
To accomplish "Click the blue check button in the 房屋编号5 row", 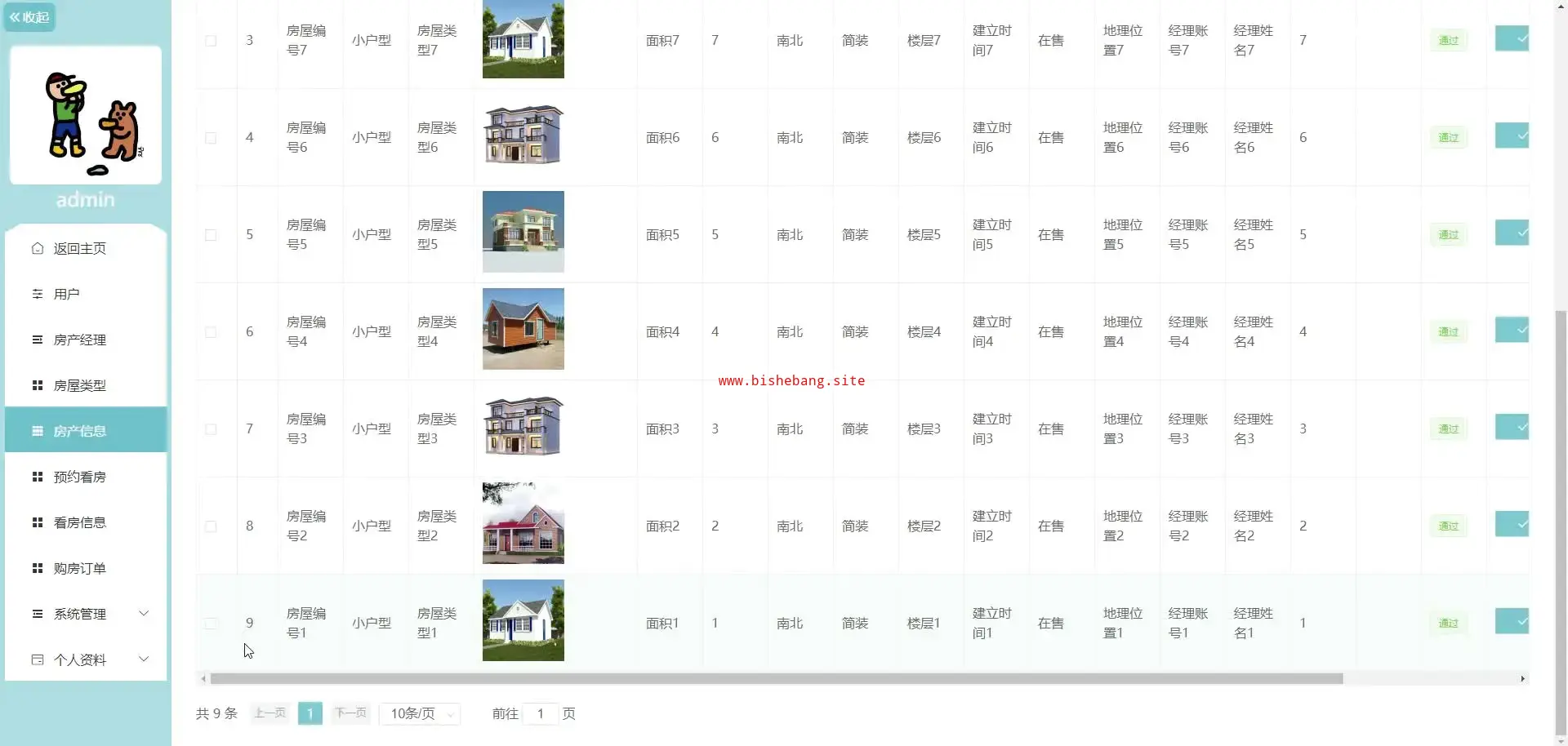I will click(1512, 233).
